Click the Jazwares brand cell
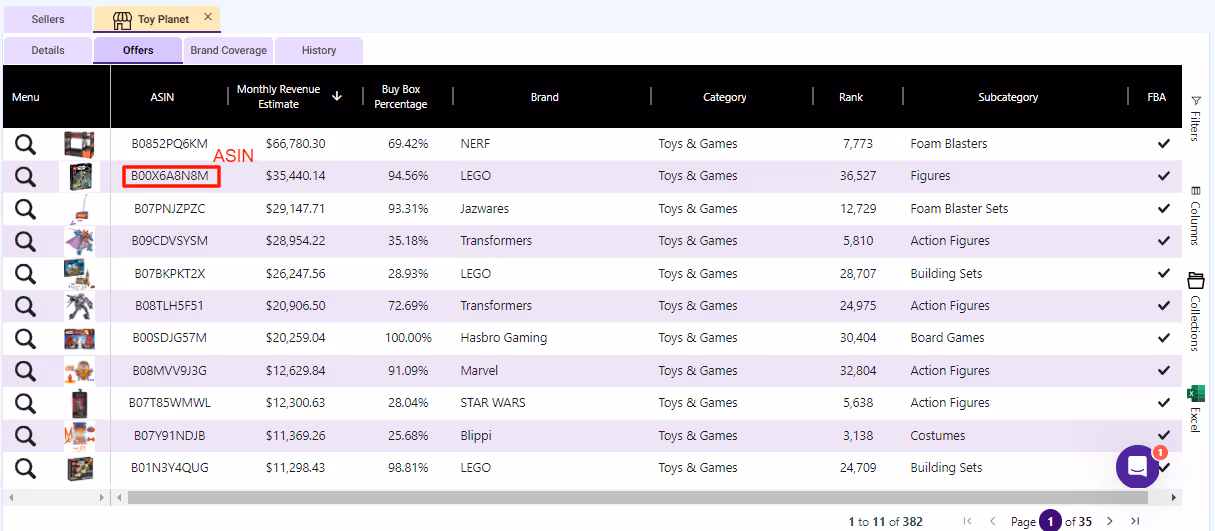Image resolution: width=1215 pixels, height=531 pixels. (485, 209)
